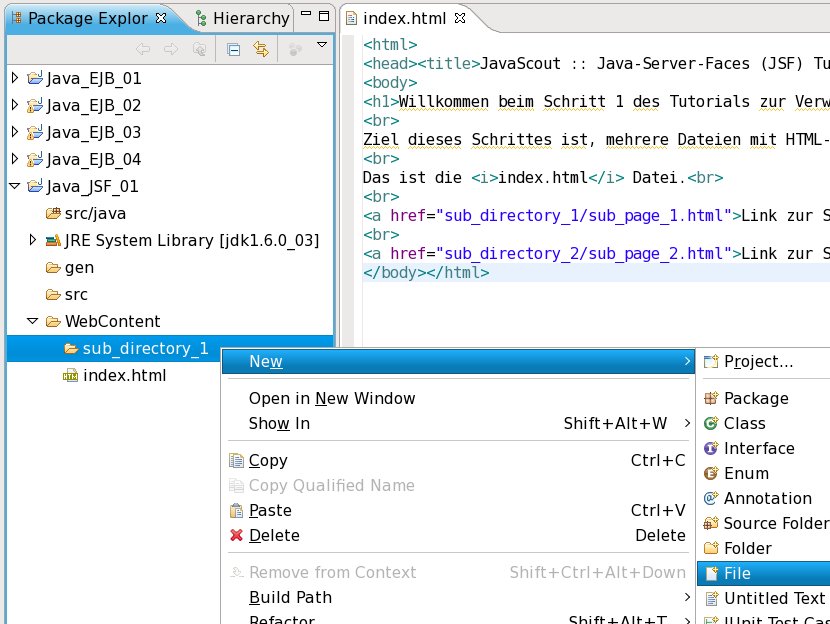Collapse the WebContent folder
The image size is (830, 624).
[x=32, y=322]
